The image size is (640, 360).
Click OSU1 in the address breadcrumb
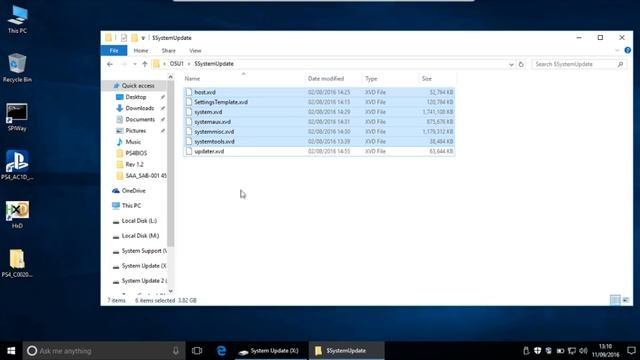pos(176,64)
